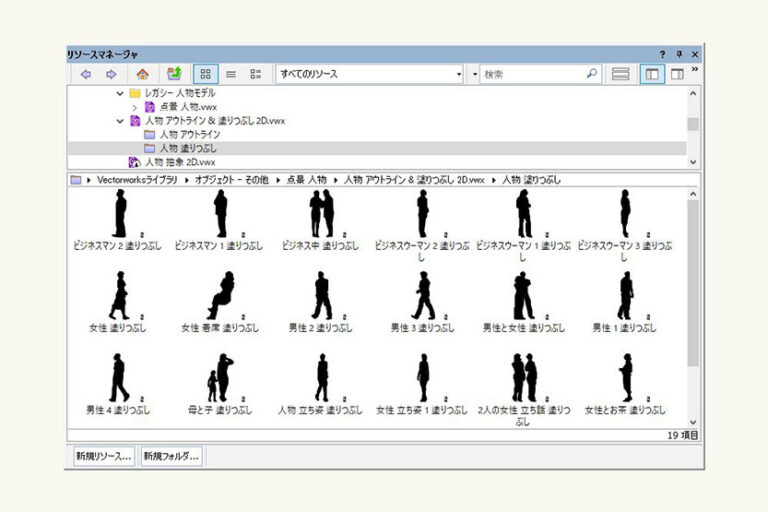Open breadcrumb arrow before オブジェクト - その他
The height and width of the screenshot is (512, 768).
(187, 180)
